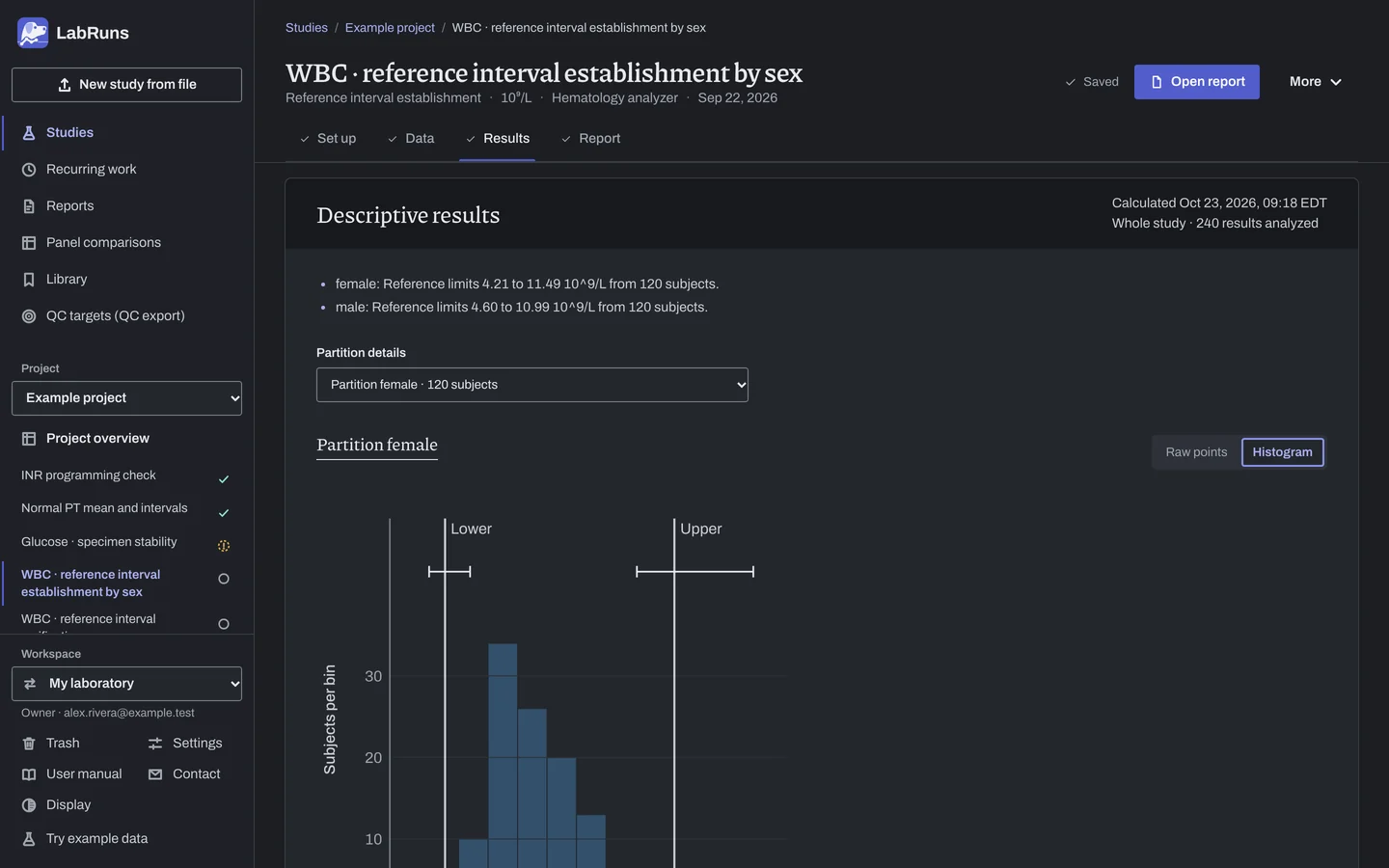This screenshot has width=1389, height=868.
Task: Click the Calculated Oct 23, 2026 timestamp
Action: pos(1219,203)
